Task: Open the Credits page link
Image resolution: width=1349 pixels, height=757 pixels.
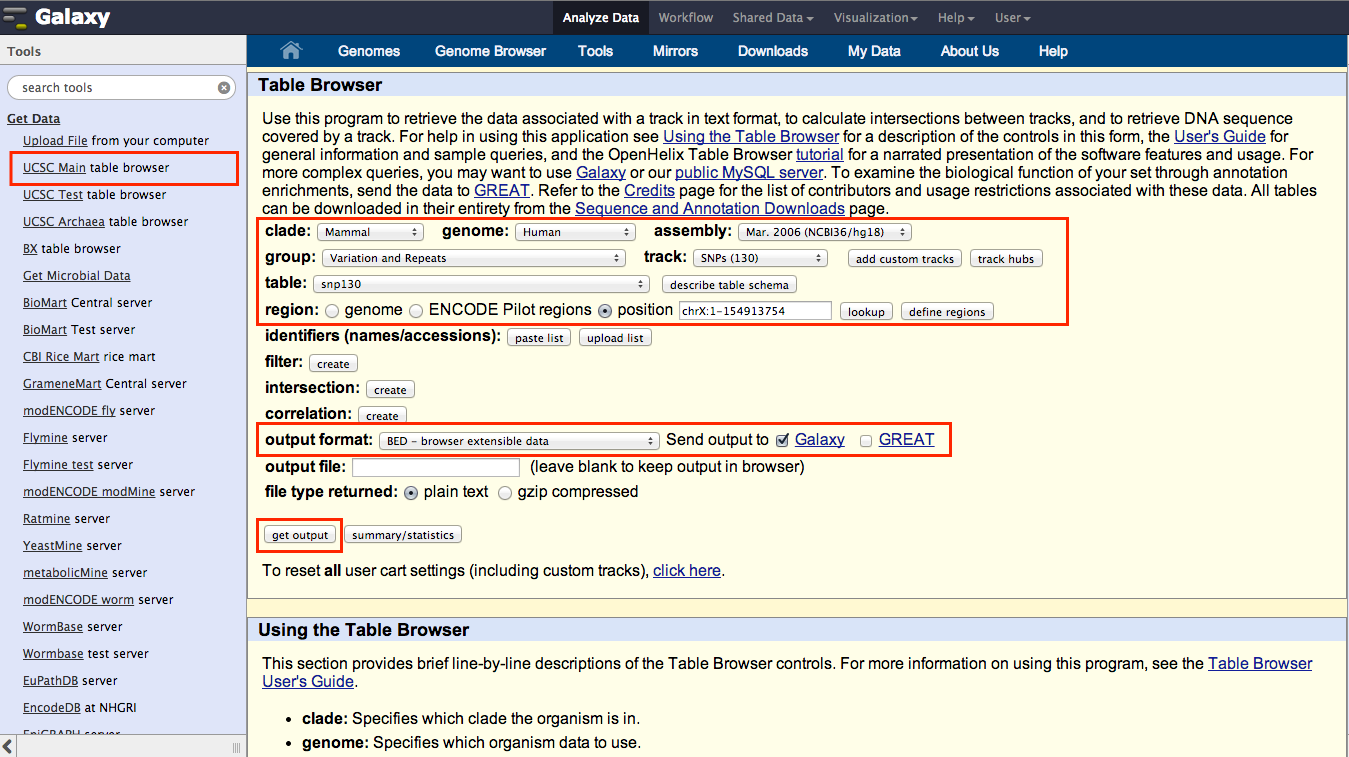Action: tap(649, 191)
